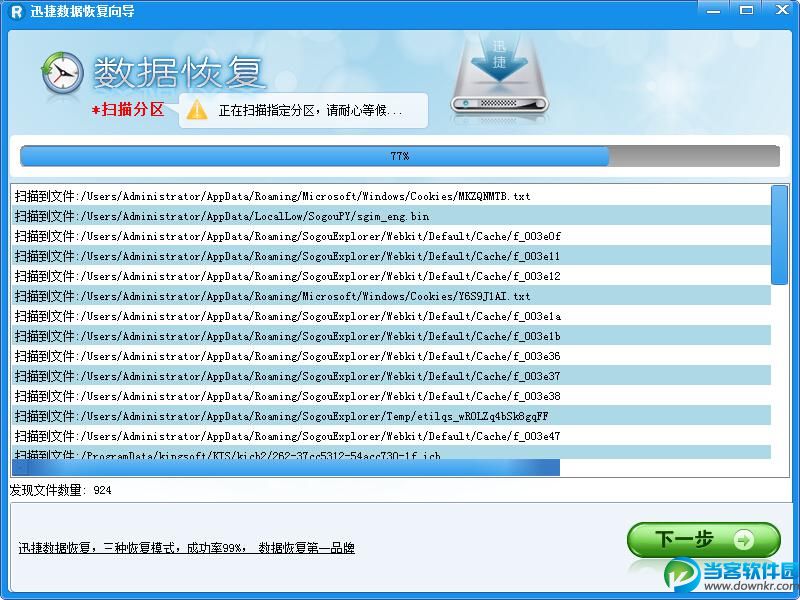
Task: Select the f_003e1a cache file row
Action: (391, 316)
